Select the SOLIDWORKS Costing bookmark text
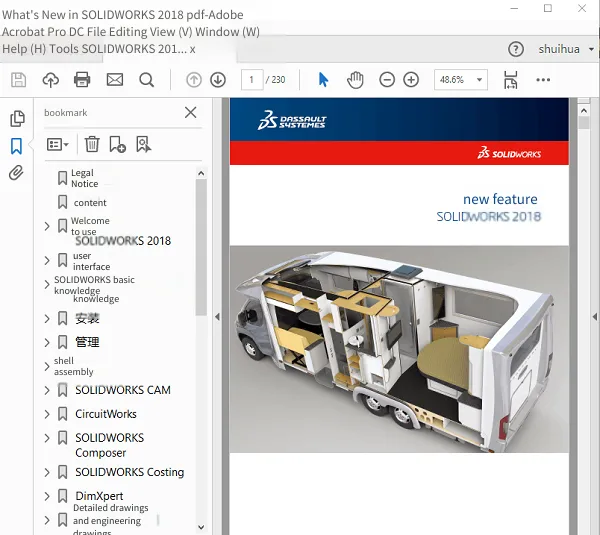Screen dimensions: 600x535 129,472
